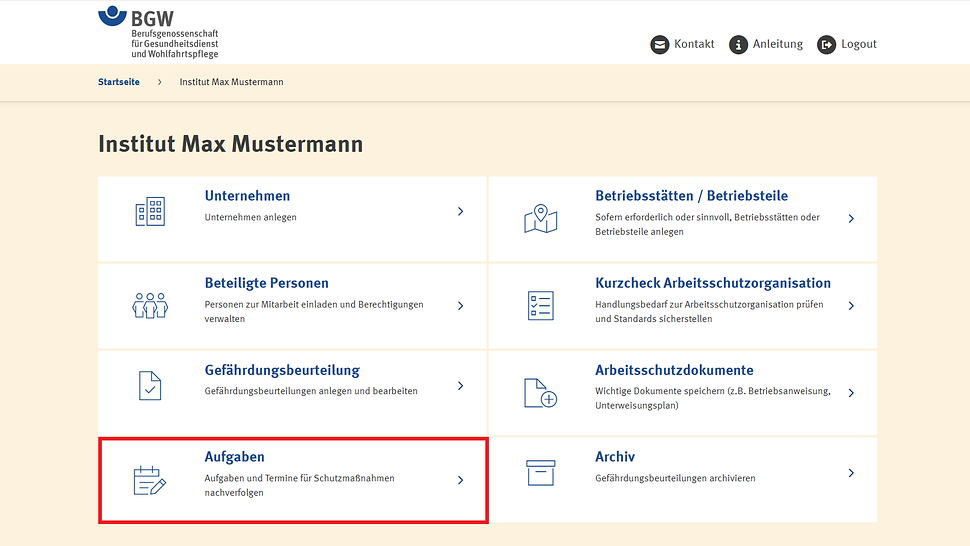Click the building icon for Unternehmen
The height and width of the screenshot is (546, 970).
(150, 212)
